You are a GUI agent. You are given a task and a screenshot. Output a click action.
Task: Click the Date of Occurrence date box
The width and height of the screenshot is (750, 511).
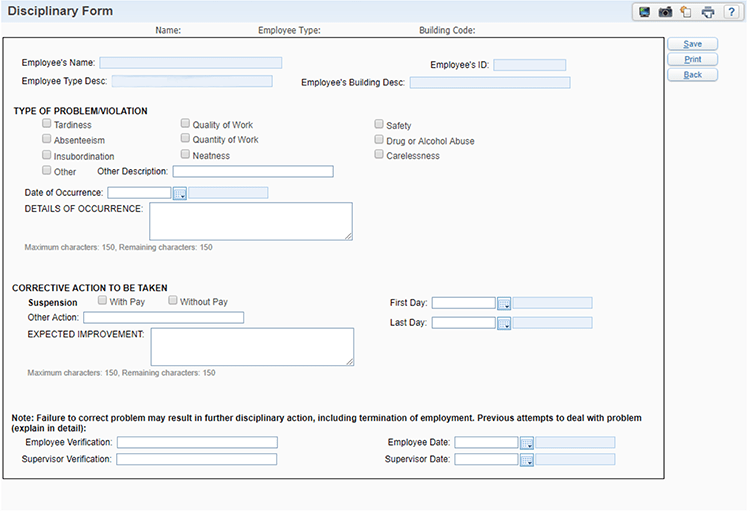point(139,193)
